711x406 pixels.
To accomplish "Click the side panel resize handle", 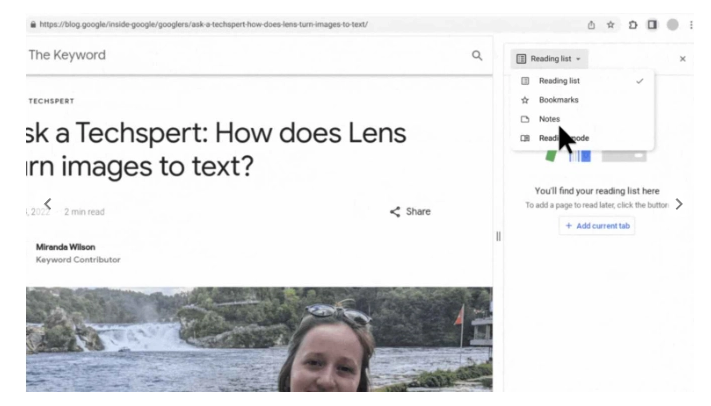I will coord(498,236).
